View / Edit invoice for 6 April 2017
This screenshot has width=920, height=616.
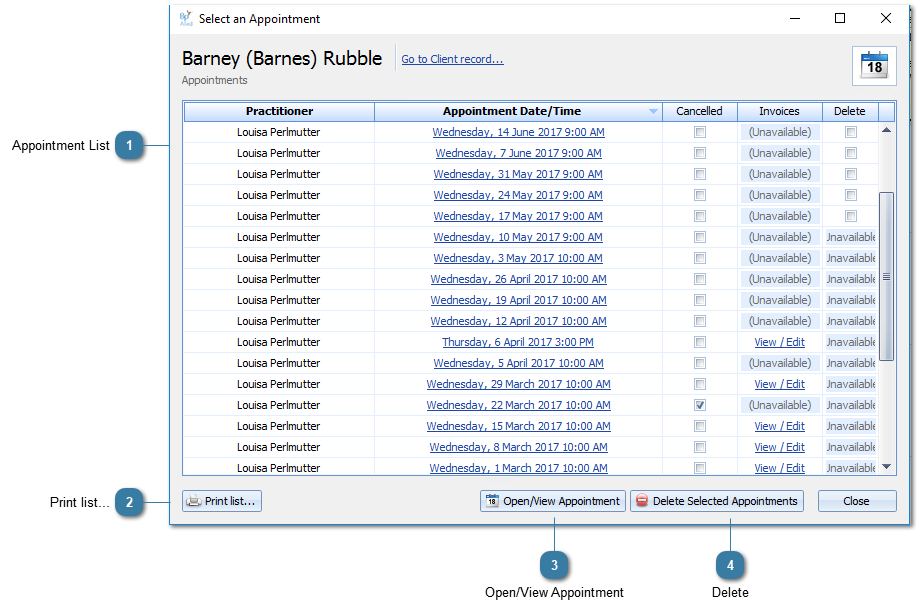[x=779, y=342]
